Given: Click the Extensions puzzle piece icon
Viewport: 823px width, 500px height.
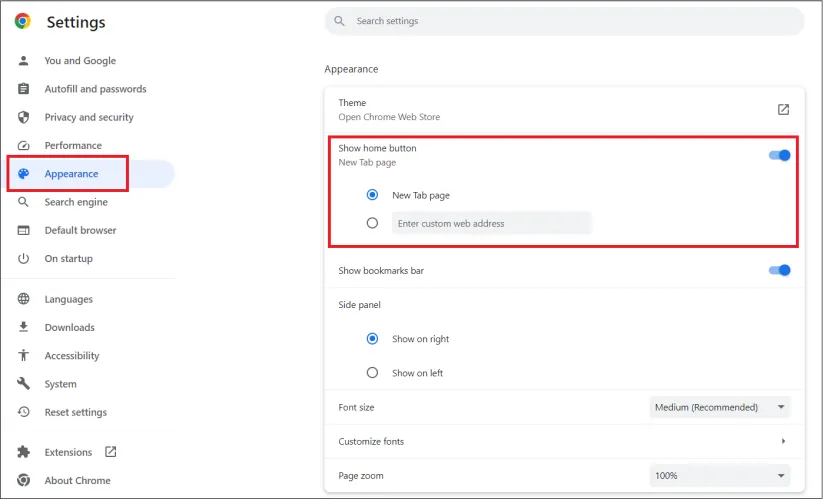Looking at the screenshot, I should 24,452.
